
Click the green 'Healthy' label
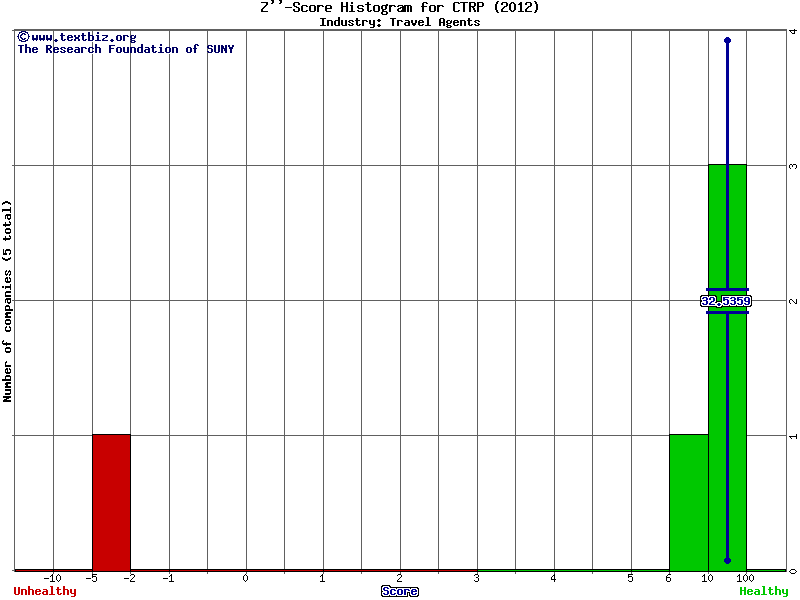click(x=764, y=591)
